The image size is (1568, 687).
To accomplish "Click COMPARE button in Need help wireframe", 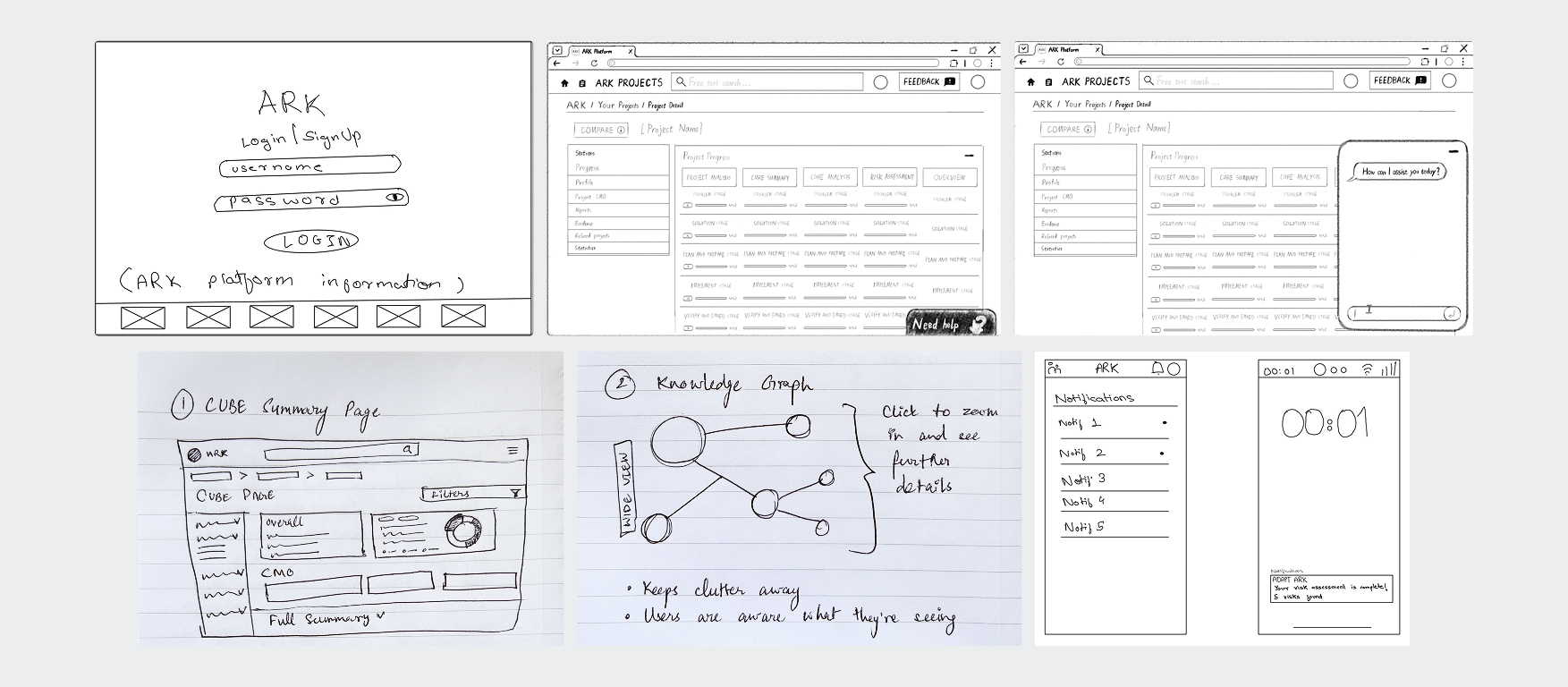I will (x=603, y=130).
